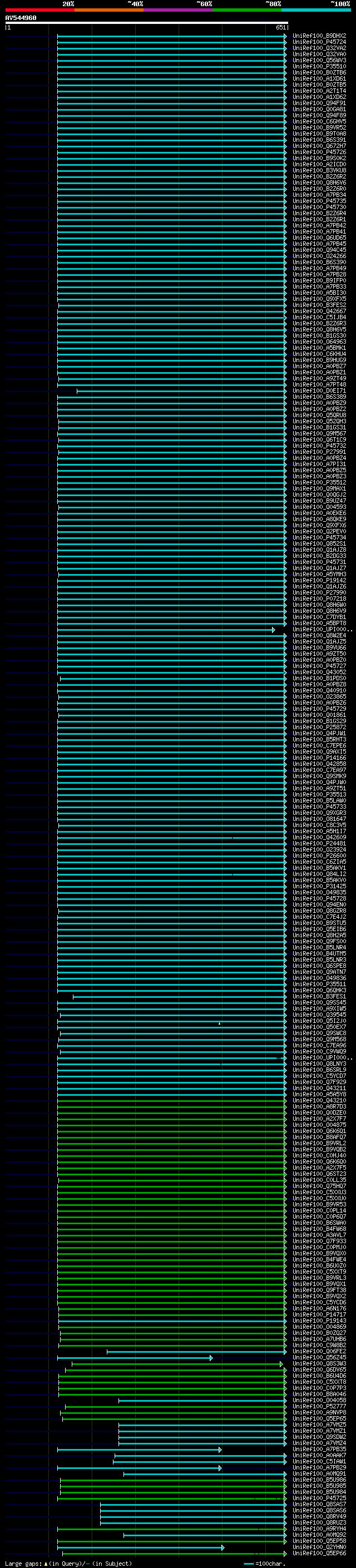Click the cyan alignment bar of UniRef100_P45726
This screenshot has width=356, height=1568.
172,152
